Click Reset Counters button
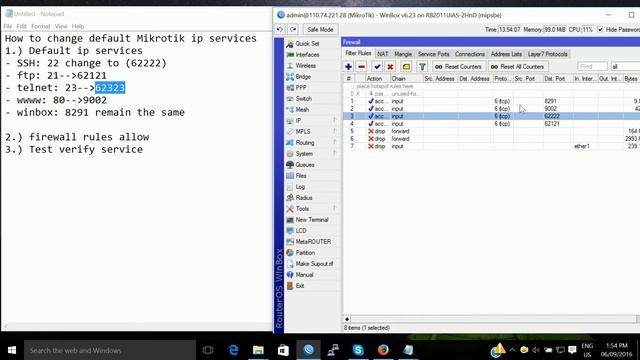This screenshot has width=640, height=360. [458, 67]
